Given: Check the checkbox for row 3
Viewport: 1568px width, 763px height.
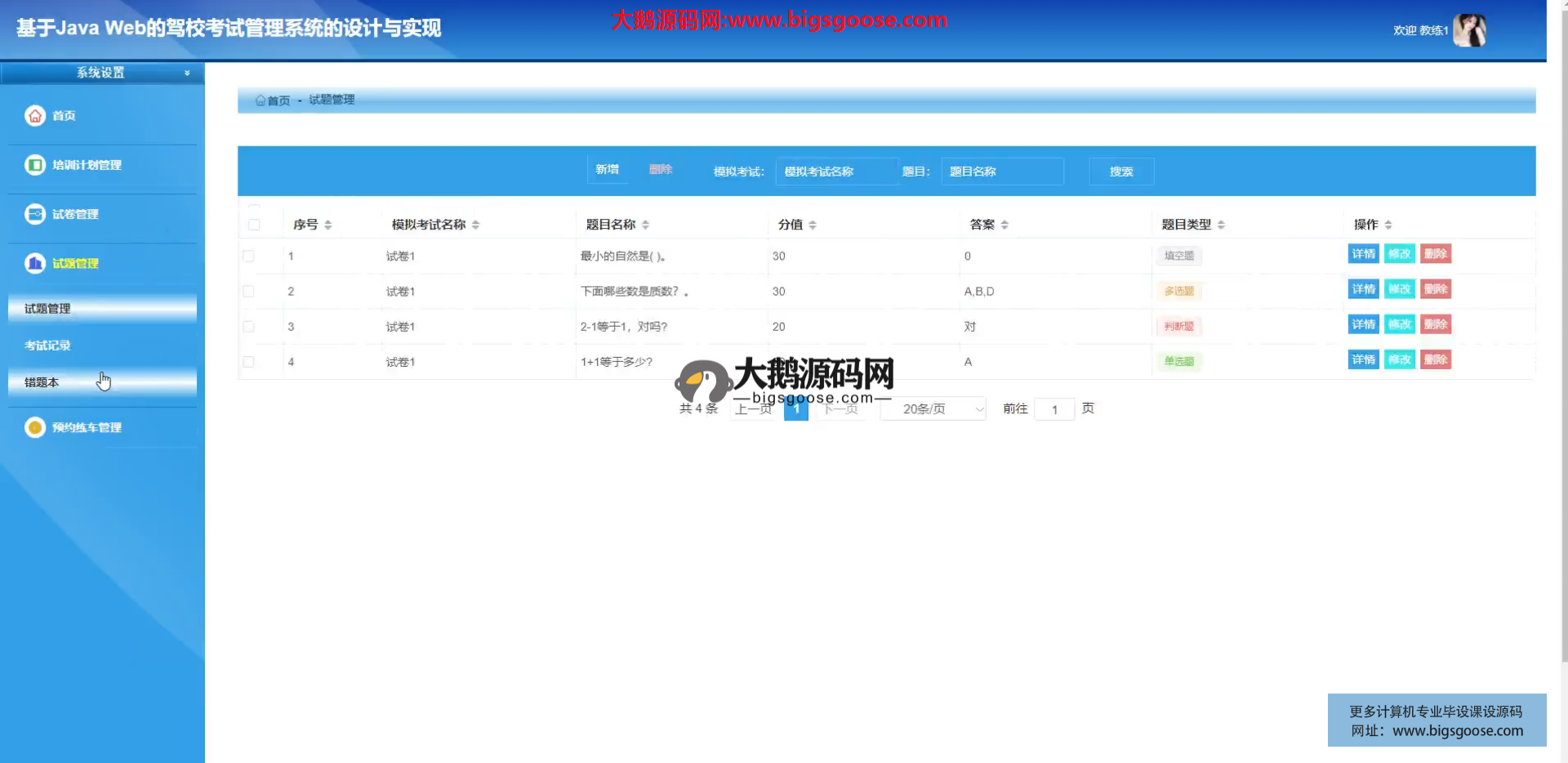Looking at the screenshot, I should click(249, 327).
